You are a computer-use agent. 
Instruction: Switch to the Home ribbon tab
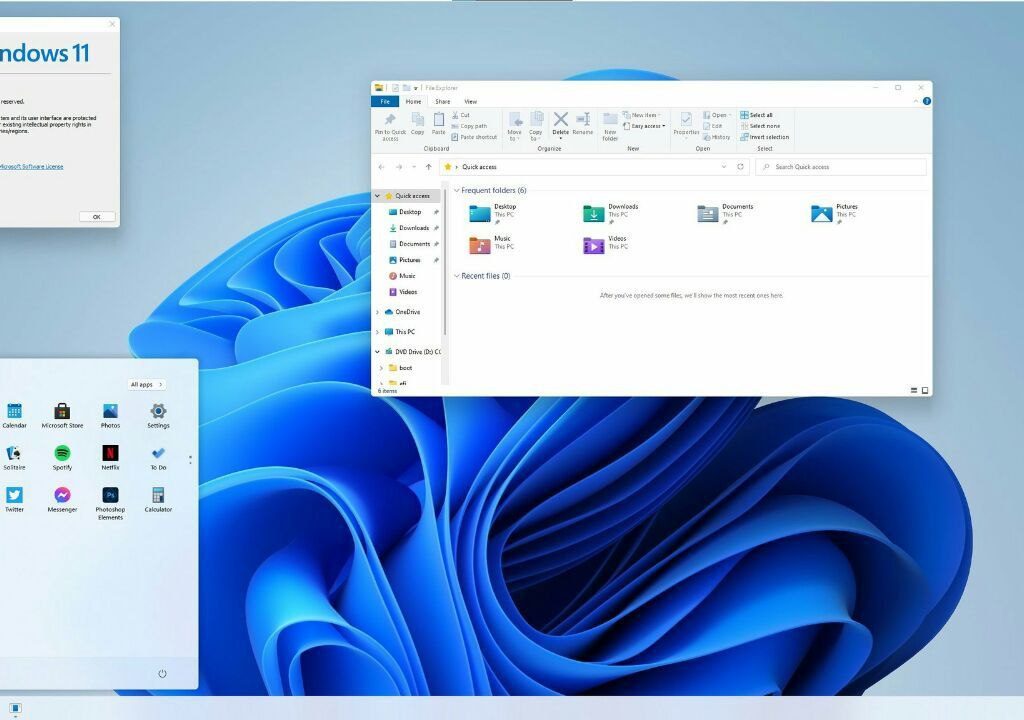tap(413, 101)
